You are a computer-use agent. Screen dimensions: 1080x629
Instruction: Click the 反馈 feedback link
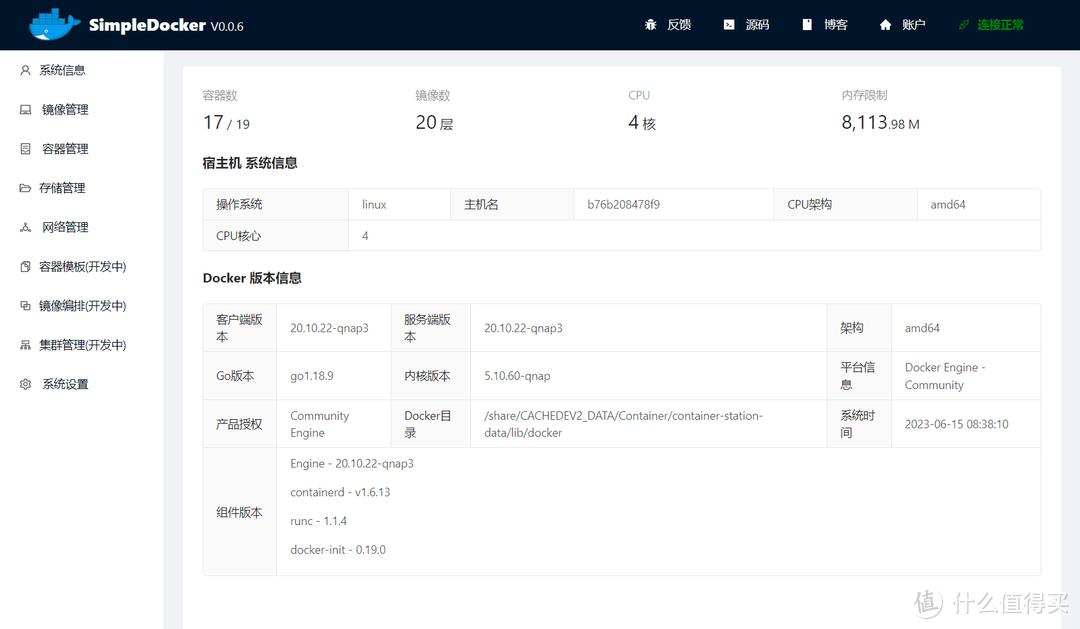coord(679,25)
